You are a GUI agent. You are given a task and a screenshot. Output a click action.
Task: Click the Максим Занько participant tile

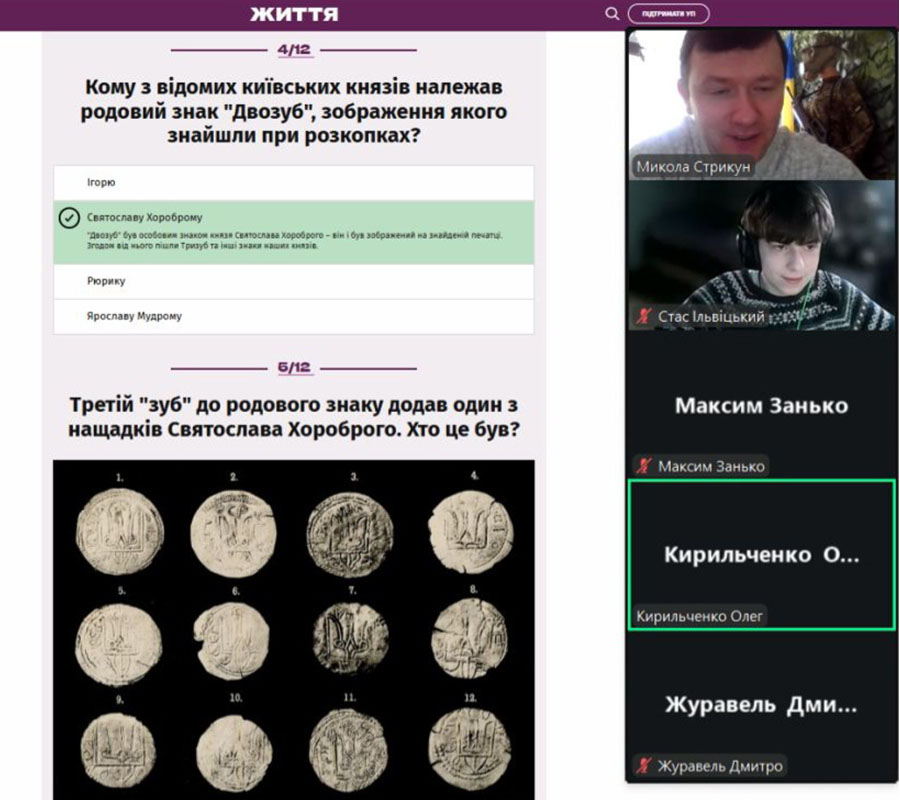click(761, 405)
